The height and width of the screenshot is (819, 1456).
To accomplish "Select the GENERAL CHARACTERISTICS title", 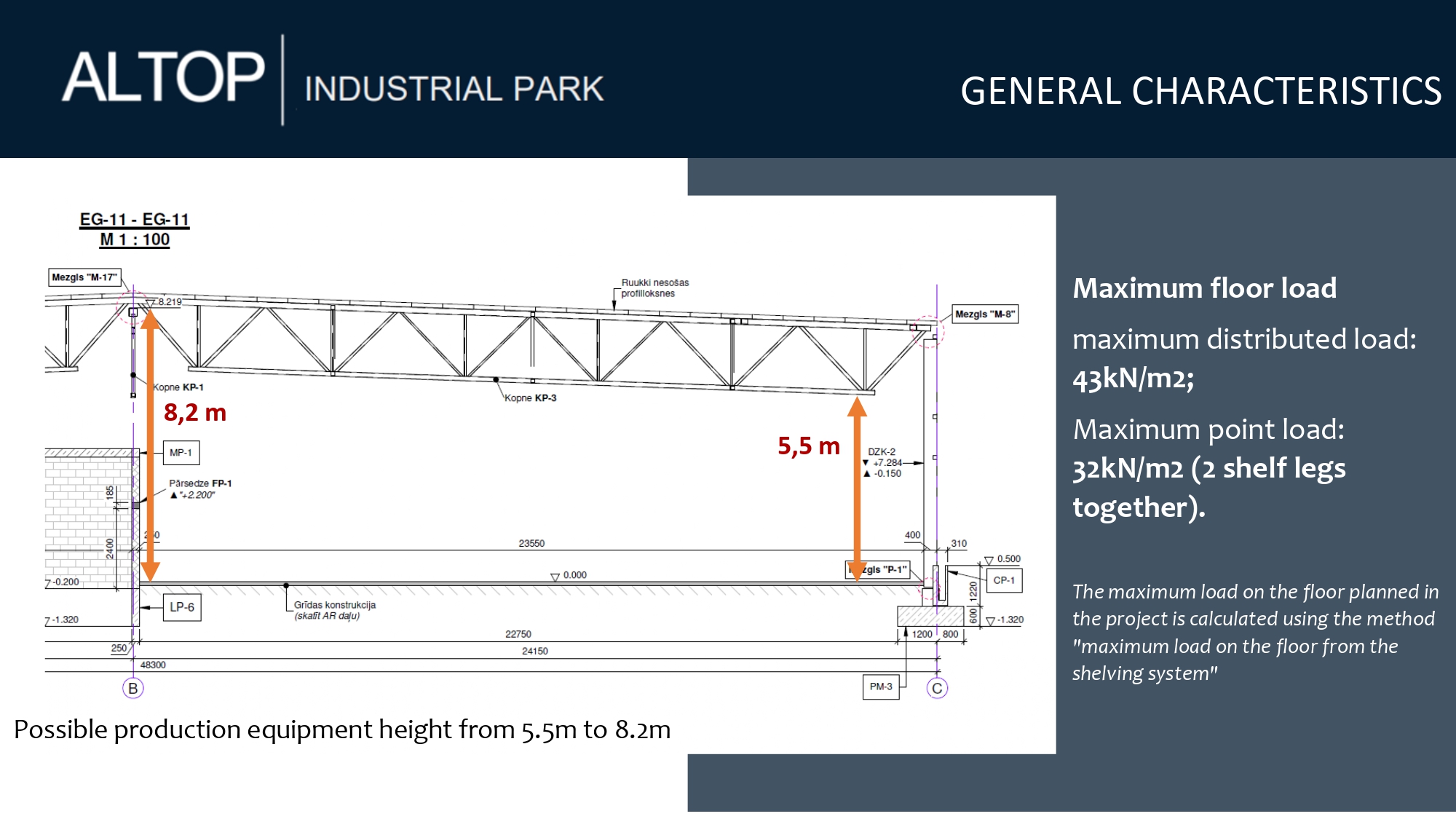I will [1201, 91].
